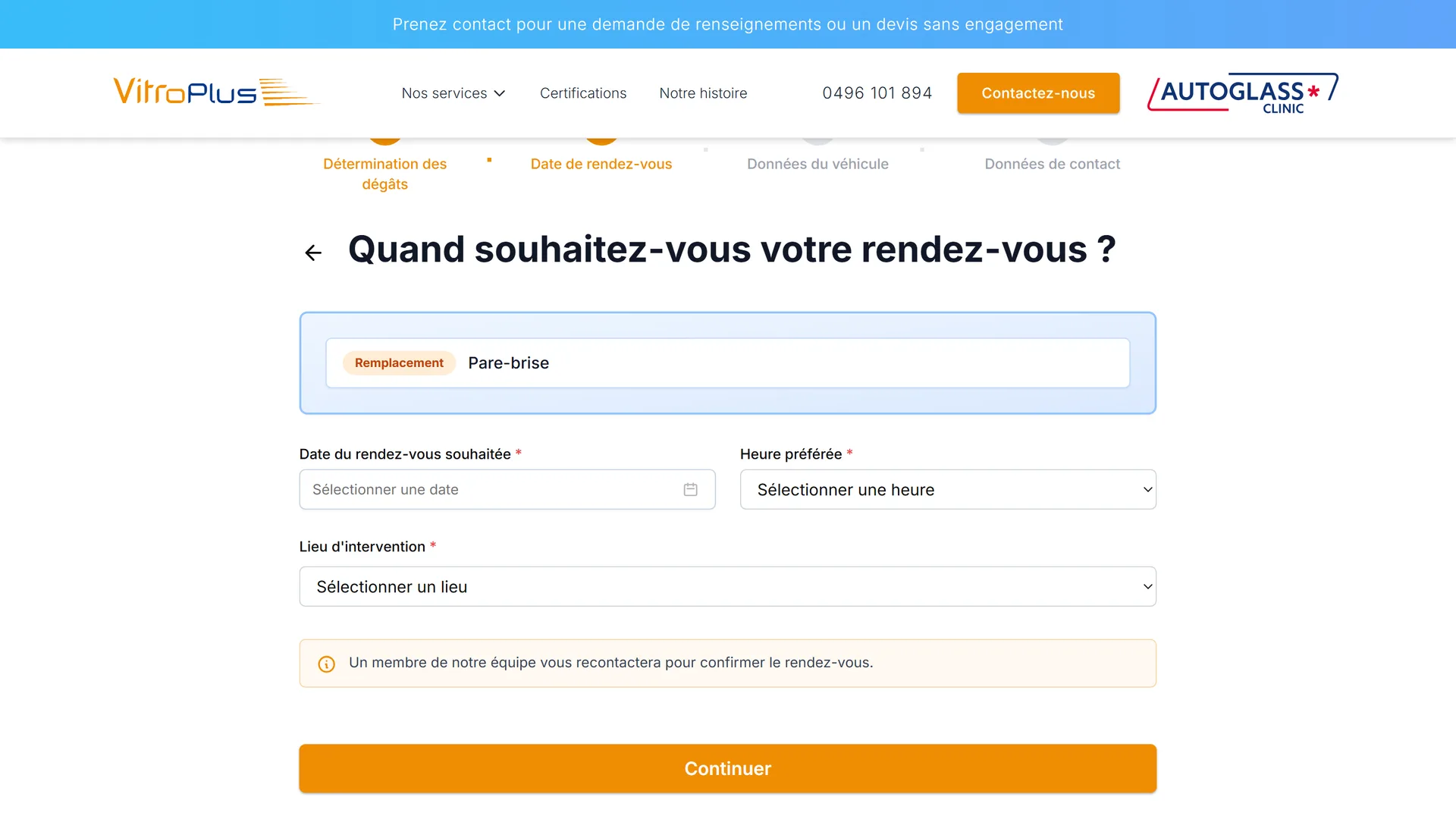Open the Notre histoire page
The image size is (1456, 819).
pyautogui.click(x=703, y=93)
